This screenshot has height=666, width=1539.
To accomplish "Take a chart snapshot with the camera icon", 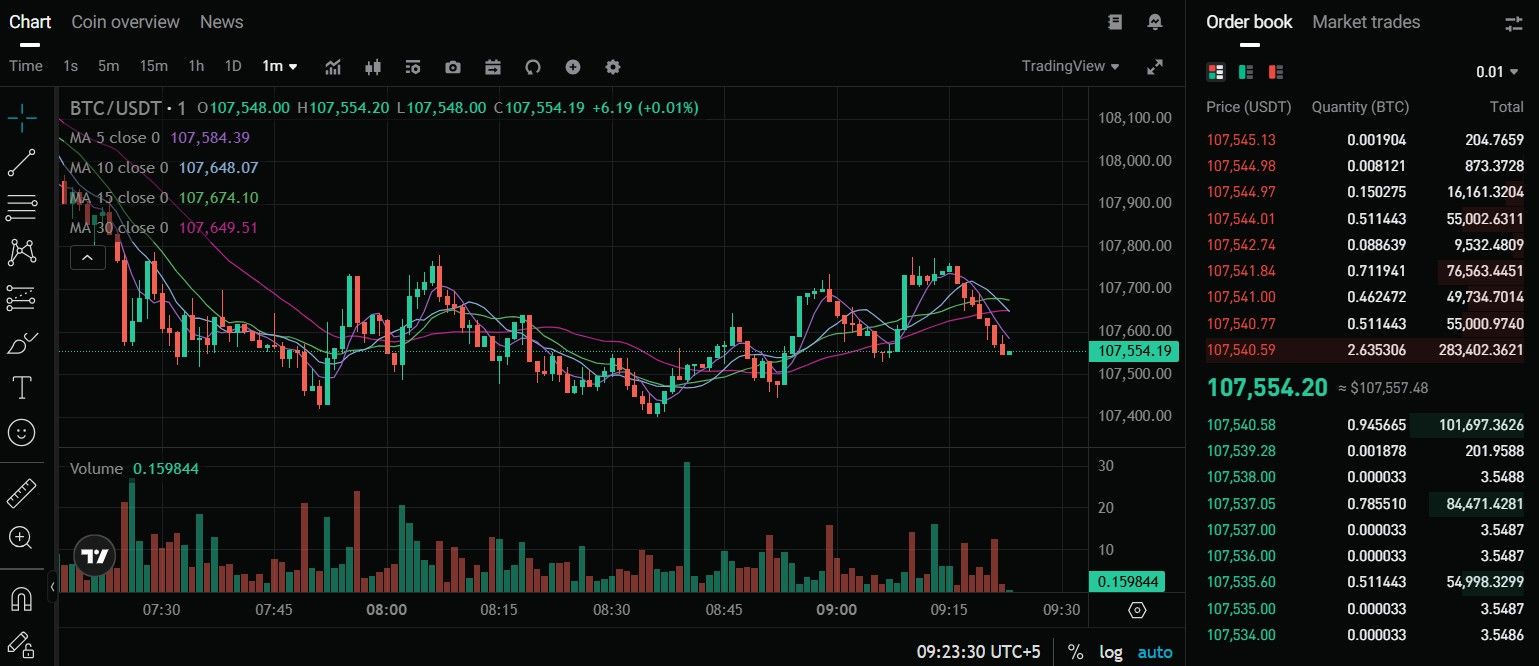I will tap(452, 66).
